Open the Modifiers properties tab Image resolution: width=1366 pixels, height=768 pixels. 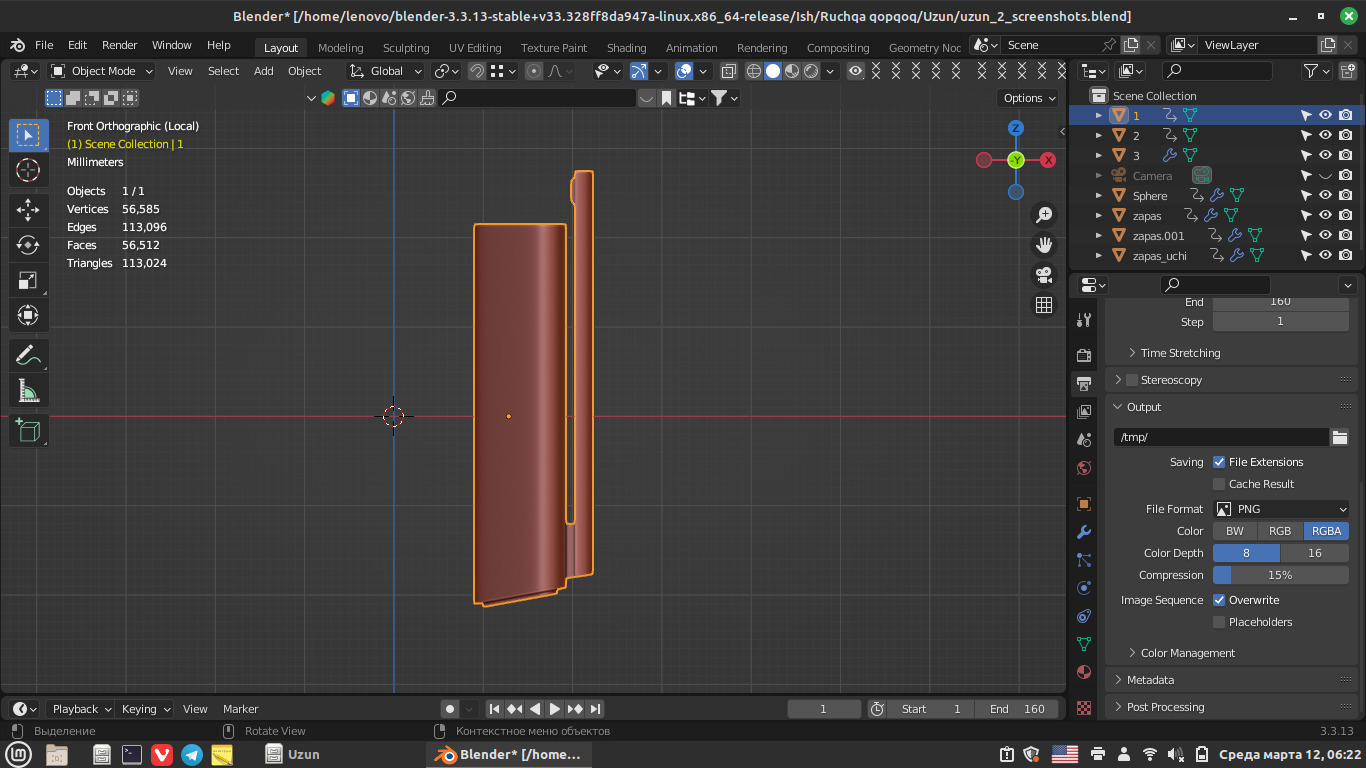(1084, 532)
